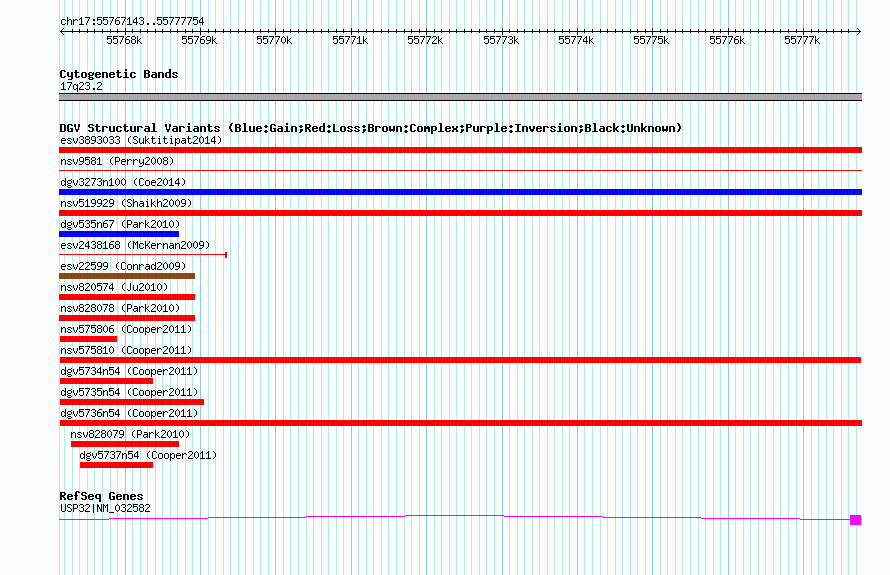Click the 55772k ruler mark
Screen dimensions: 890x575
click(x=425, y=40)
